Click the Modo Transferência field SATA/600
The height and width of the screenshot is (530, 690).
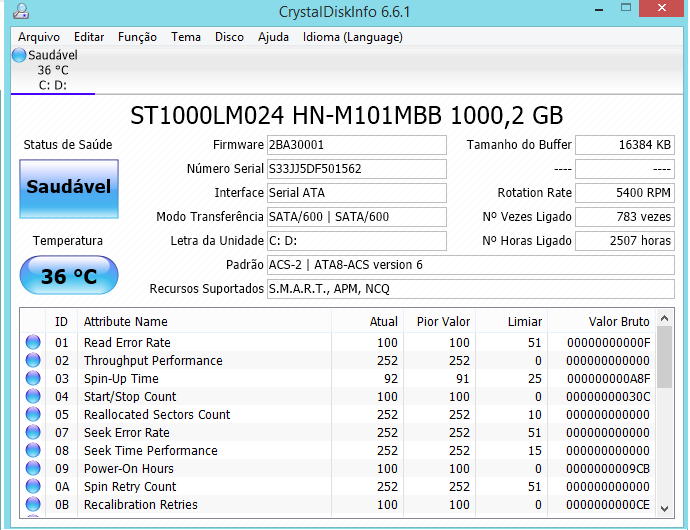pyautogui.click(x=356, y=217)
